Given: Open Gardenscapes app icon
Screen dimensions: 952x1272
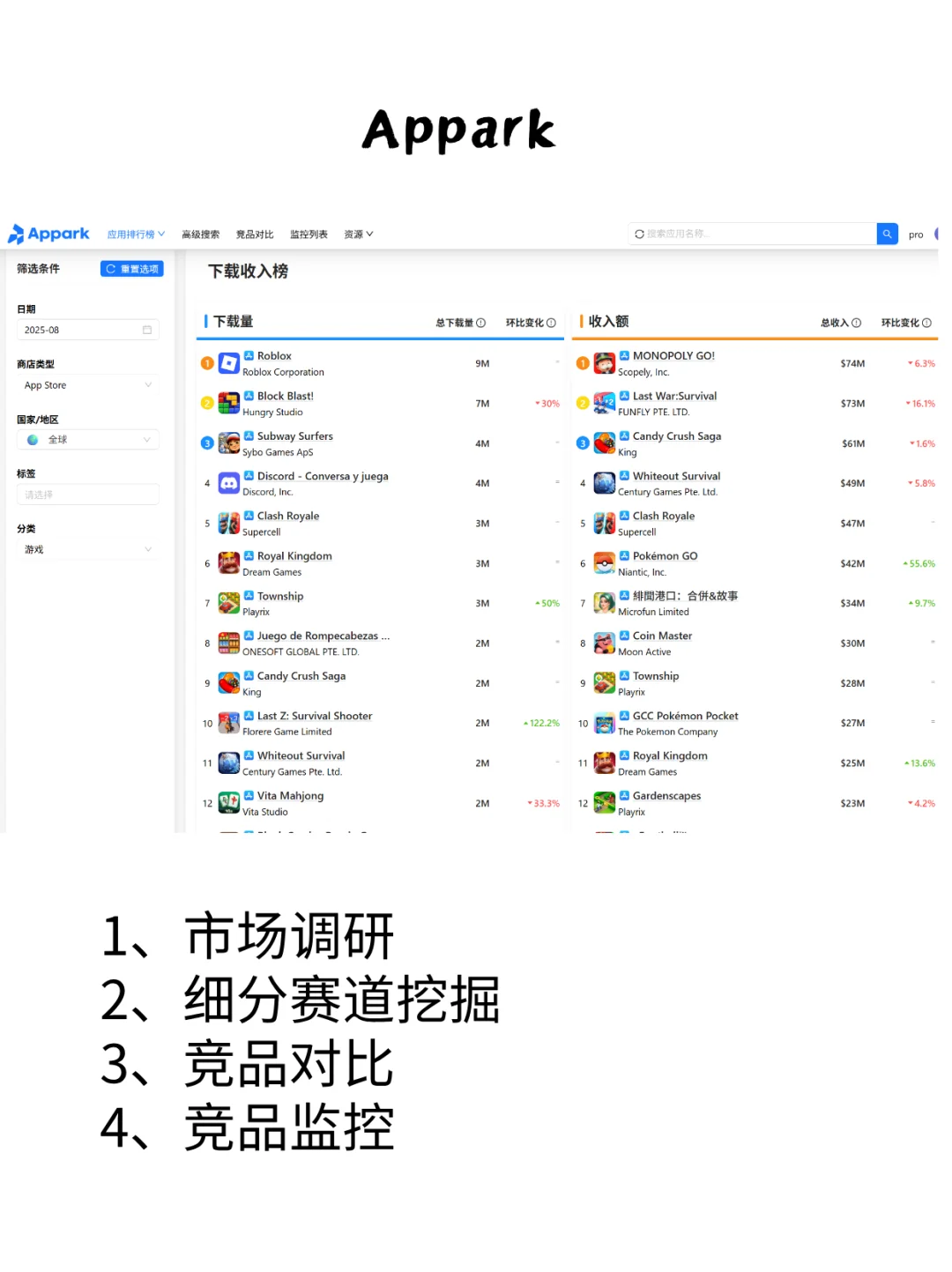Looking at the screenshot, I should click(x=605, y=803).
